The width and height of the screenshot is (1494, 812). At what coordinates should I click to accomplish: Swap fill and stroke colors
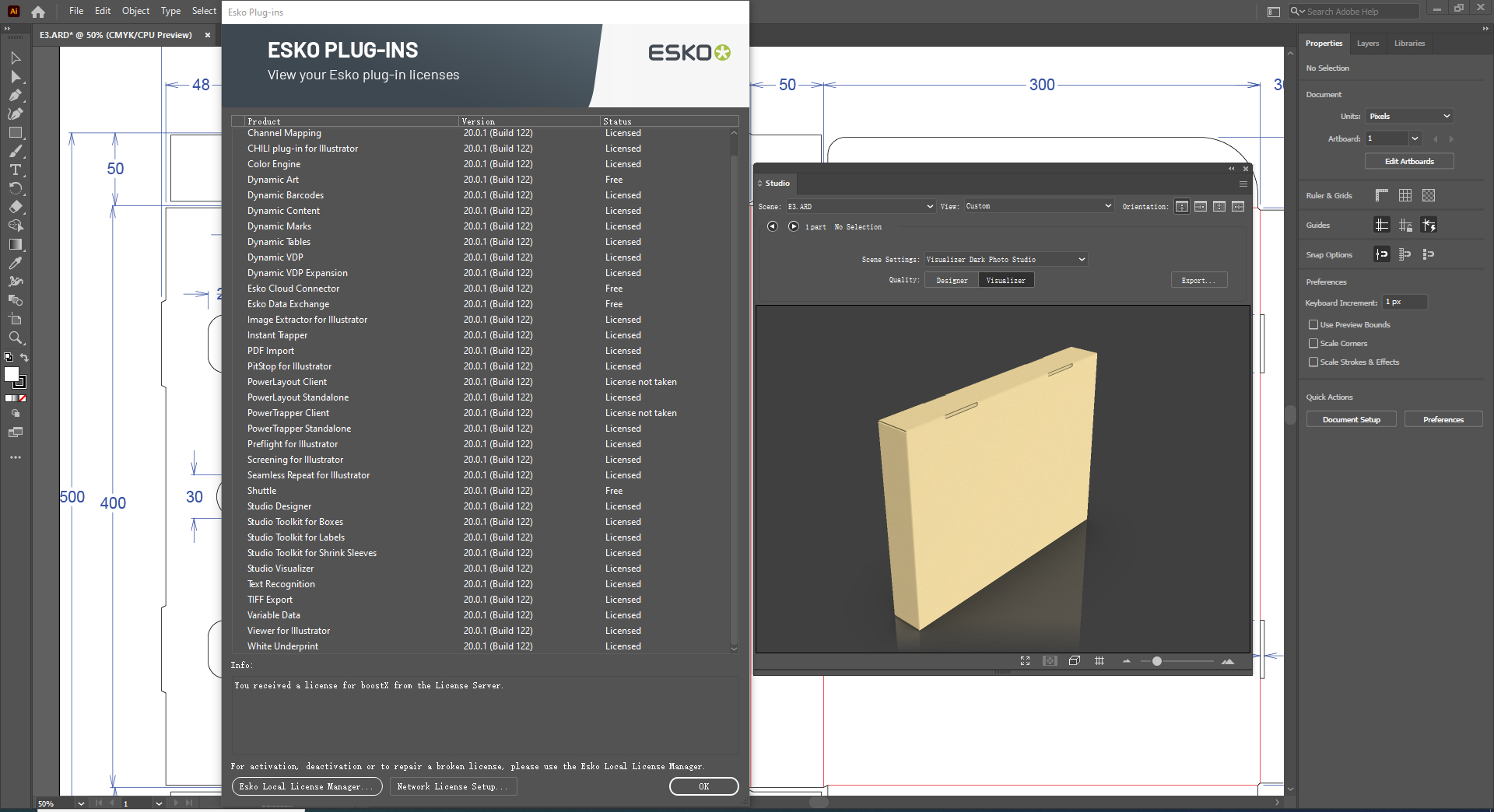click(24, 358)
